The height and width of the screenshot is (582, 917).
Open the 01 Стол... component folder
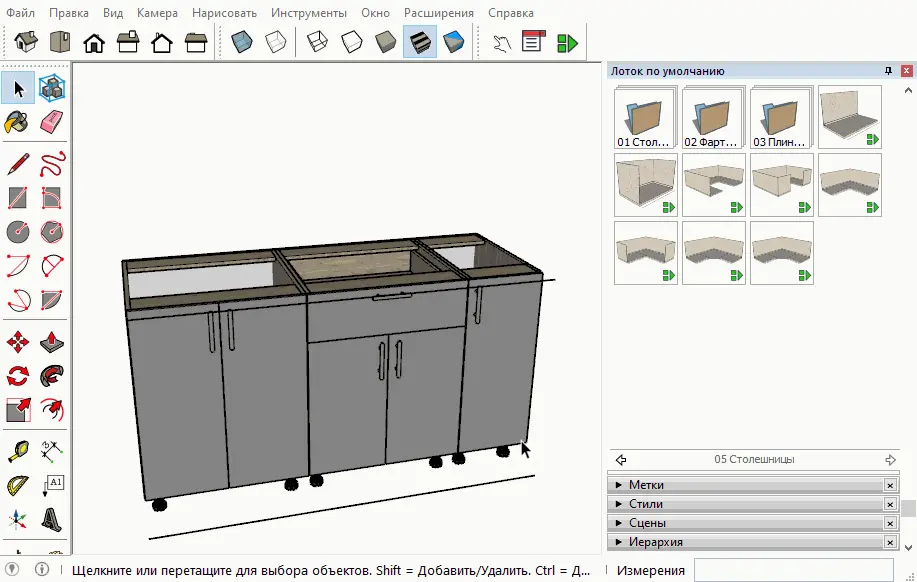tap(646, 117)
